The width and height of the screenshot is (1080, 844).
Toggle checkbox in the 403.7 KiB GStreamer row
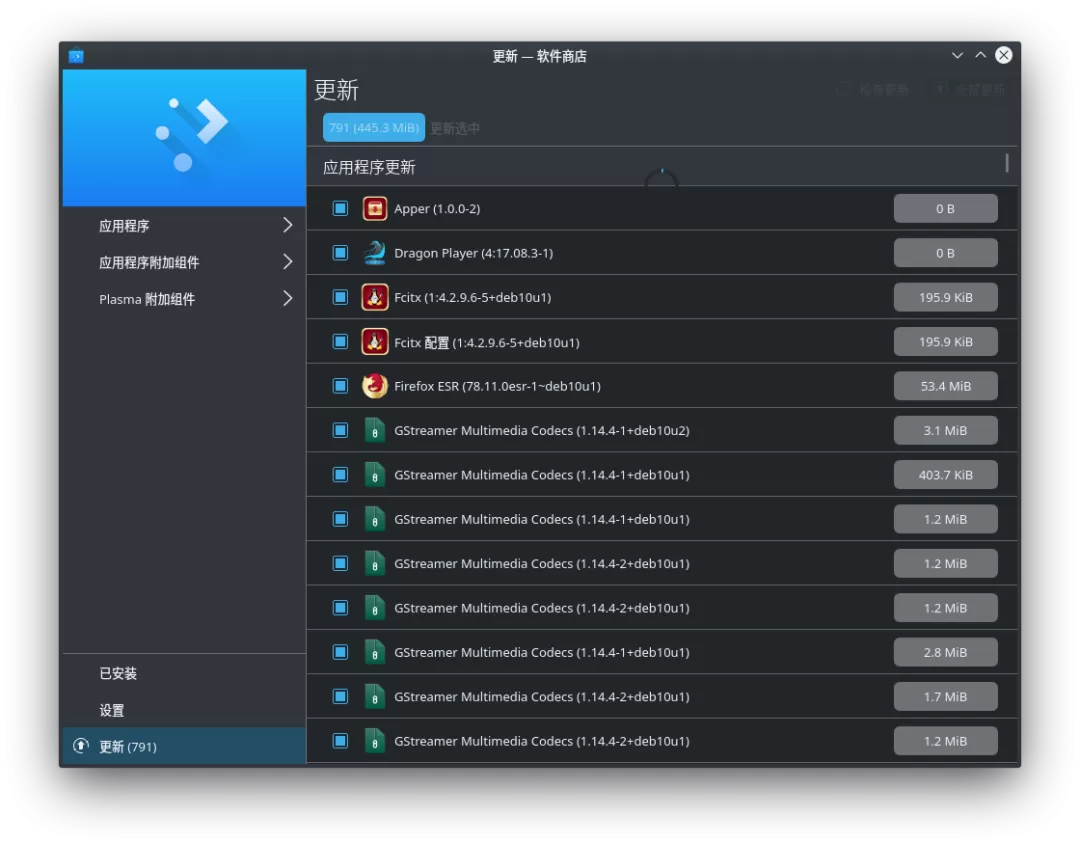(340, 475)
